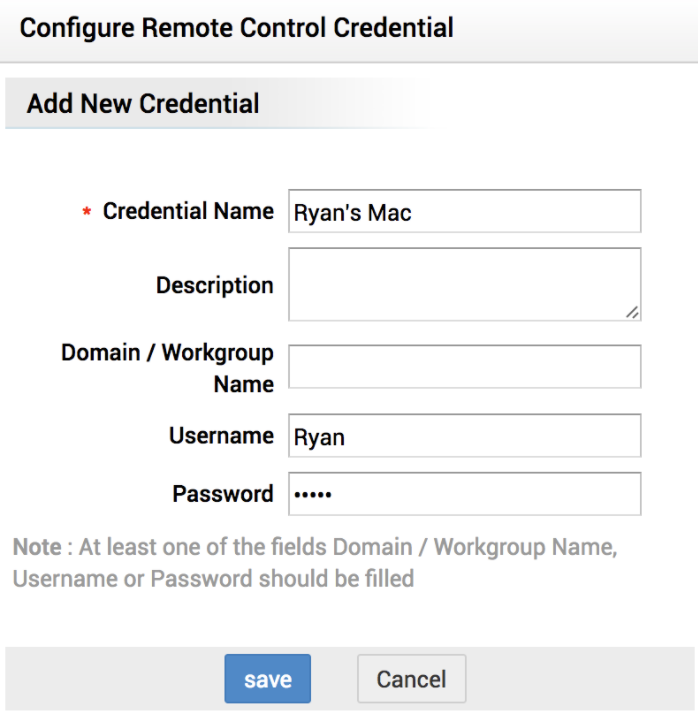Click the masked Password field
The width and height of the screenshot is (698, 712).
coord(464,494)
